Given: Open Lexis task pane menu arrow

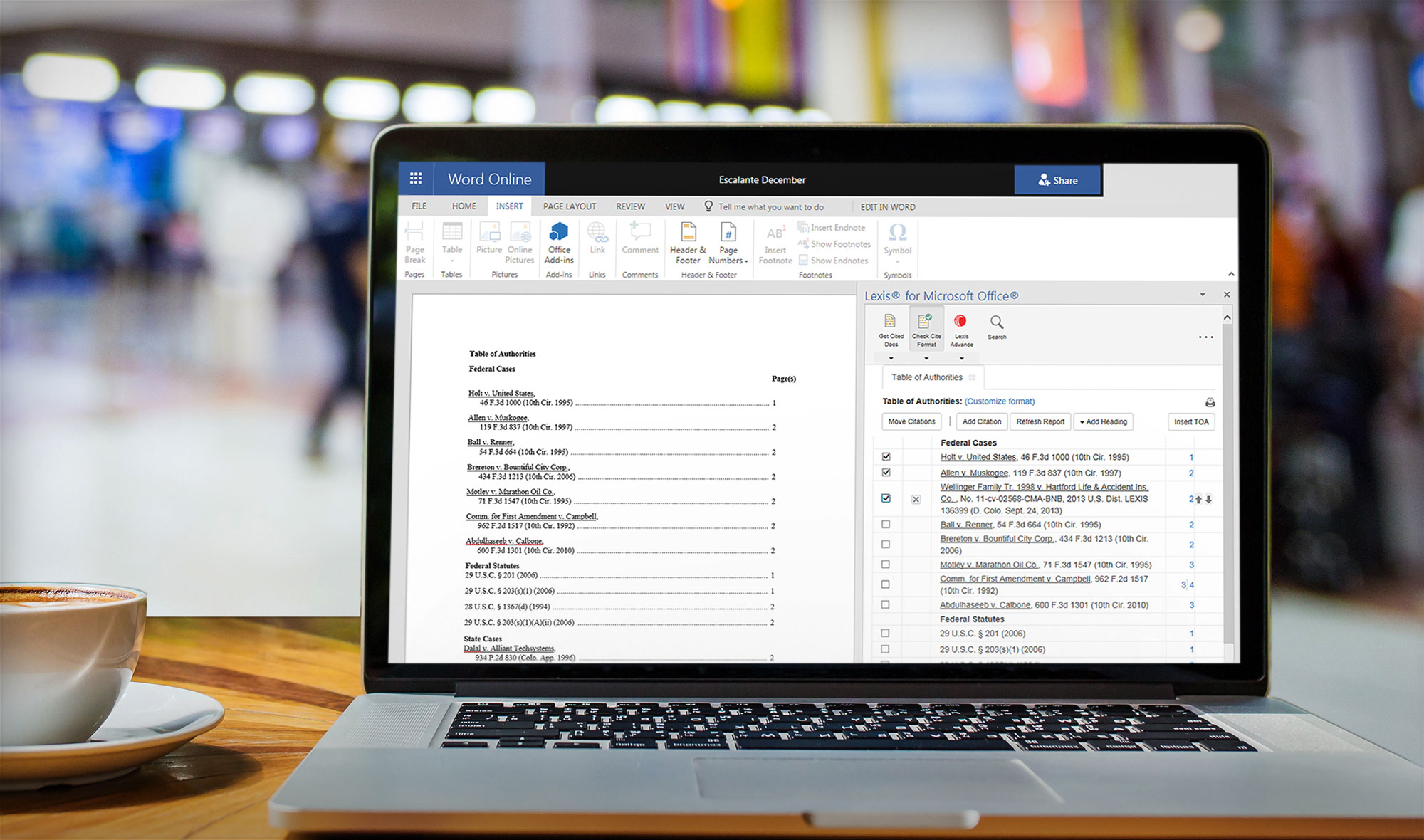Looking at the screenshot, I should [x=1203, y=294].
